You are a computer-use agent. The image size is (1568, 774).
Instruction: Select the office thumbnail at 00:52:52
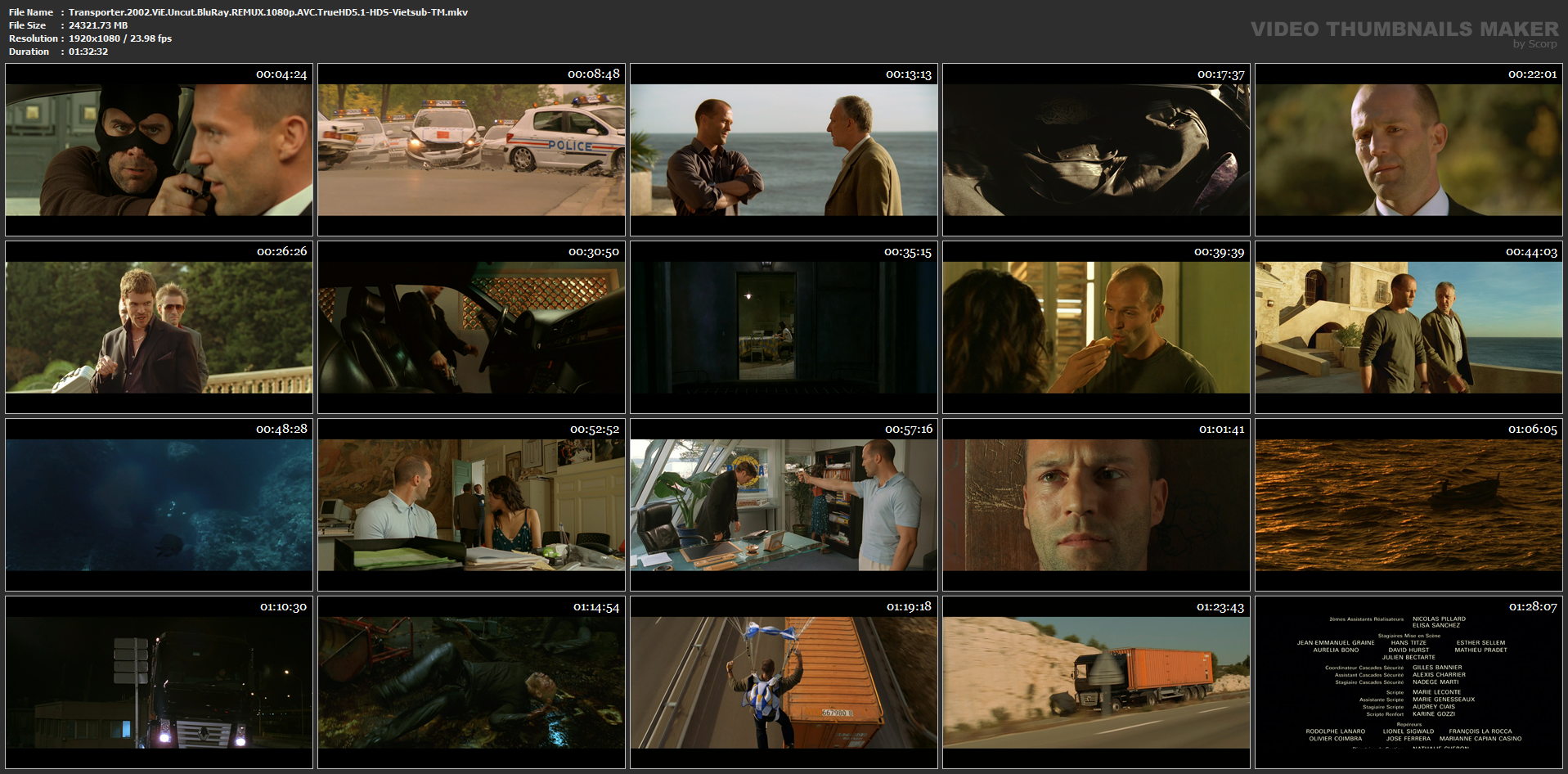click(x=471, y=505)
